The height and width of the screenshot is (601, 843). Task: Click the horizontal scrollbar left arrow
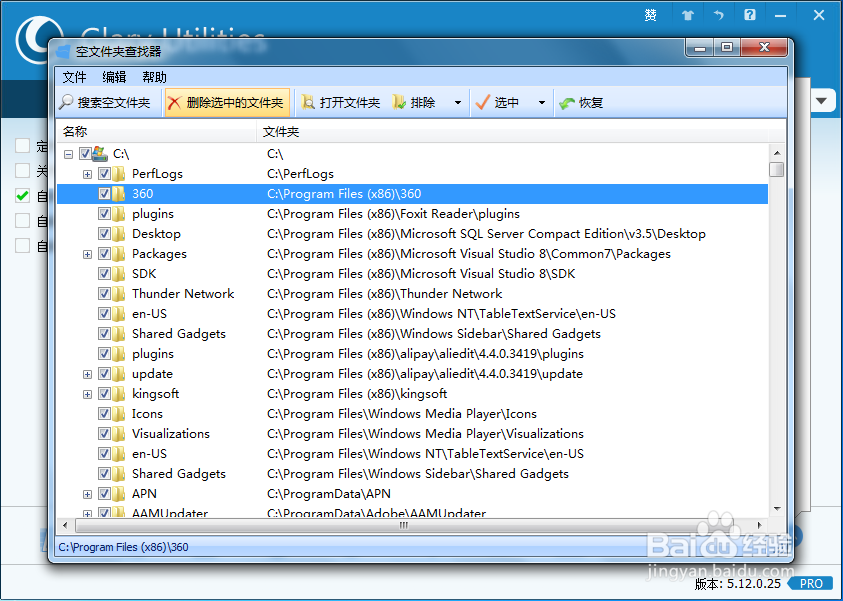tap(65, 525)
